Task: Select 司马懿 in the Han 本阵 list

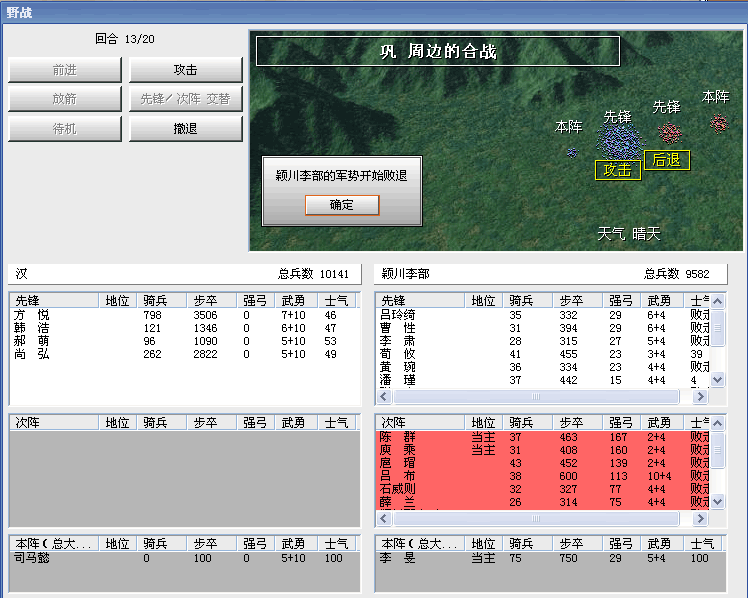Action: [x=32, y=558]
